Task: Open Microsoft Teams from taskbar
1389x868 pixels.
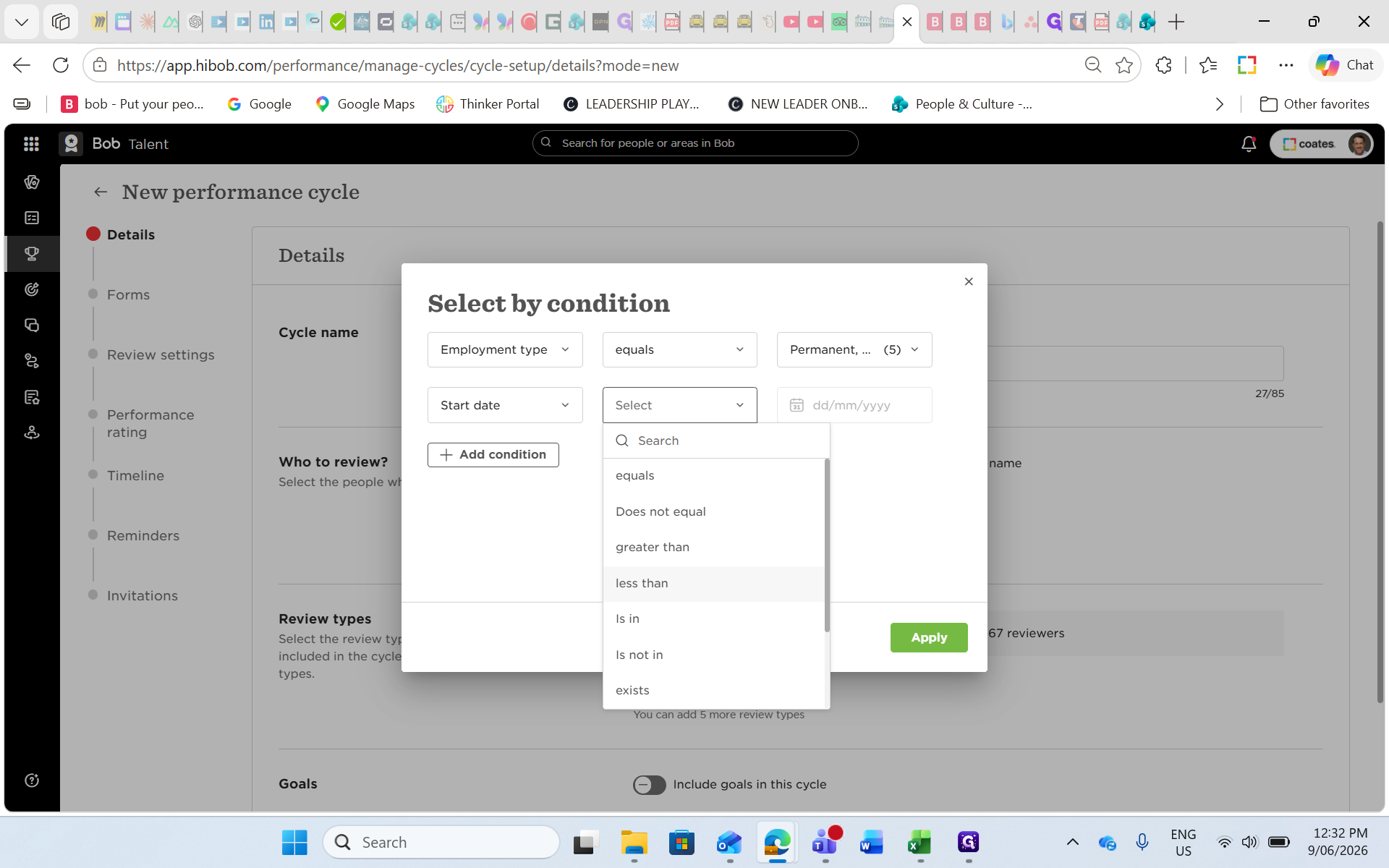Action: click(825, 843)
